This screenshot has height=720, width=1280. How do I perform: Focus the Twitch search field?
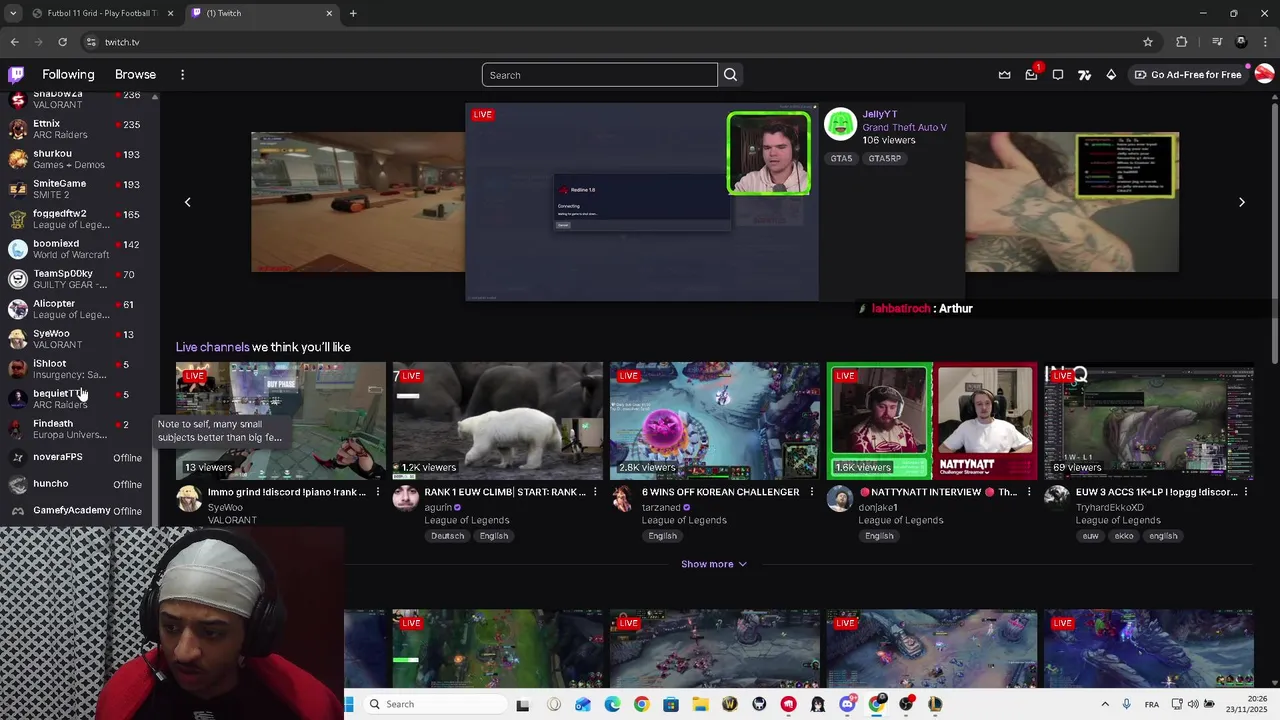point(599,75)
